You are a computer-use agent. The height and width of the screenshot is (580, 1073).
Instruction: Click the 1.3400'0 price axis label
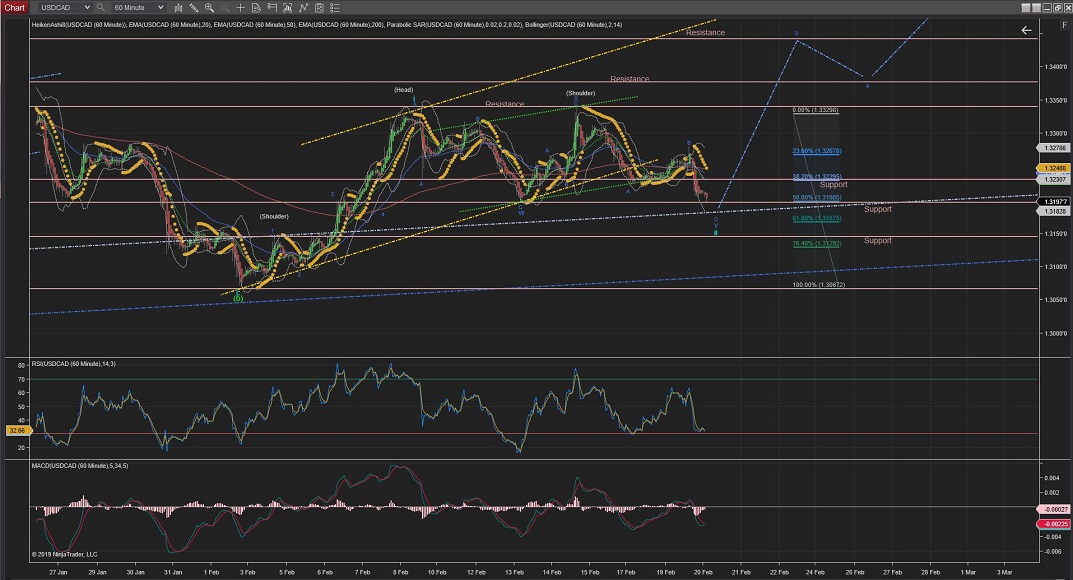click(1055, 67)
